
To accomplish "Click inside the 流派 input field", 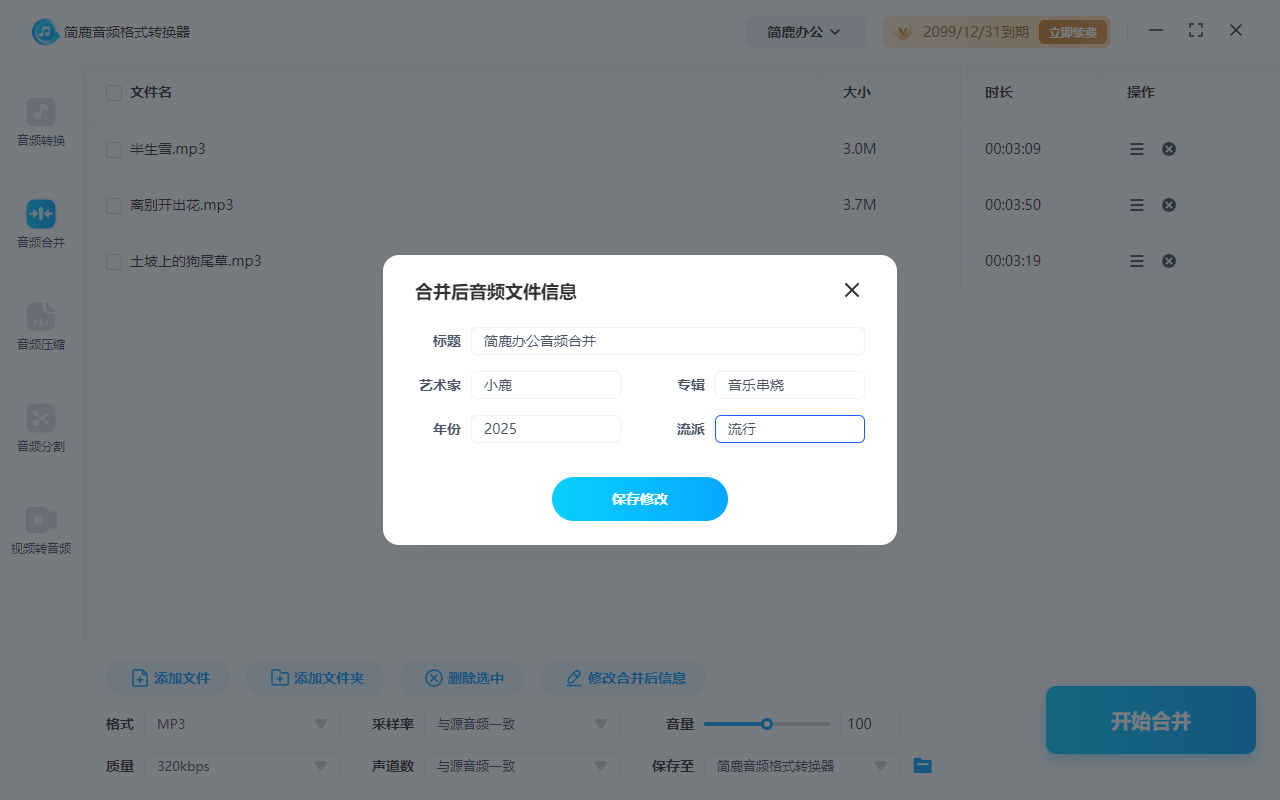I will (x=789, y=428).
